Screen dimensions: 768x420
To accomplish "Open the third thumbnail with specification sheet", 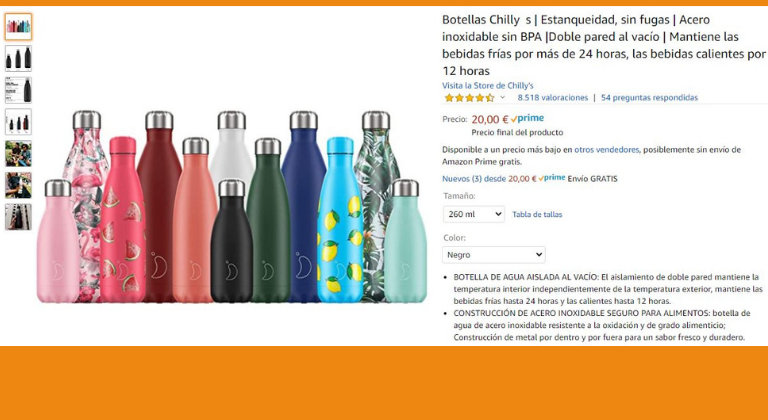I will pyautogui.click(x=19, y=90).
